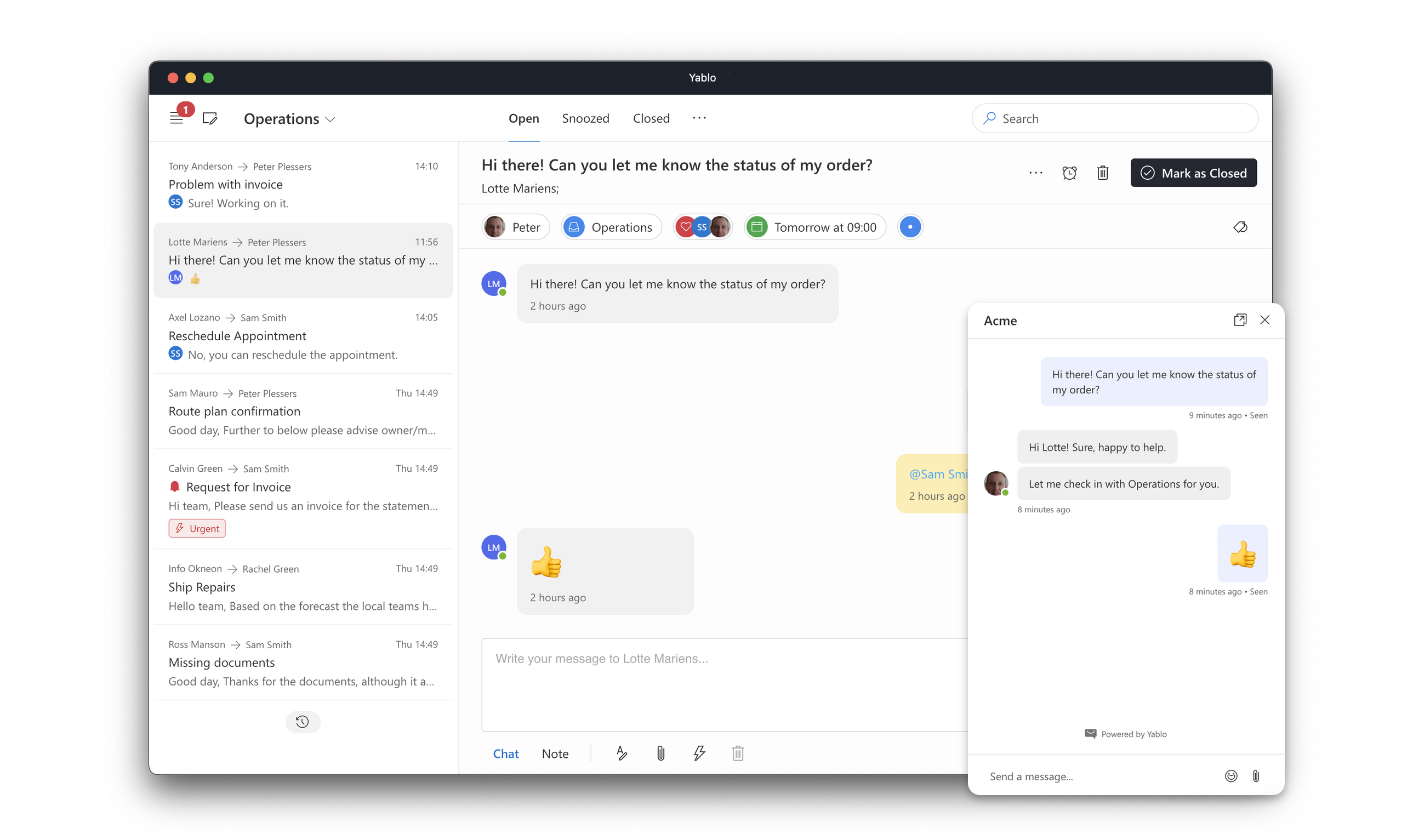Switch to the Snoozed tab

(x=585, y=118)
